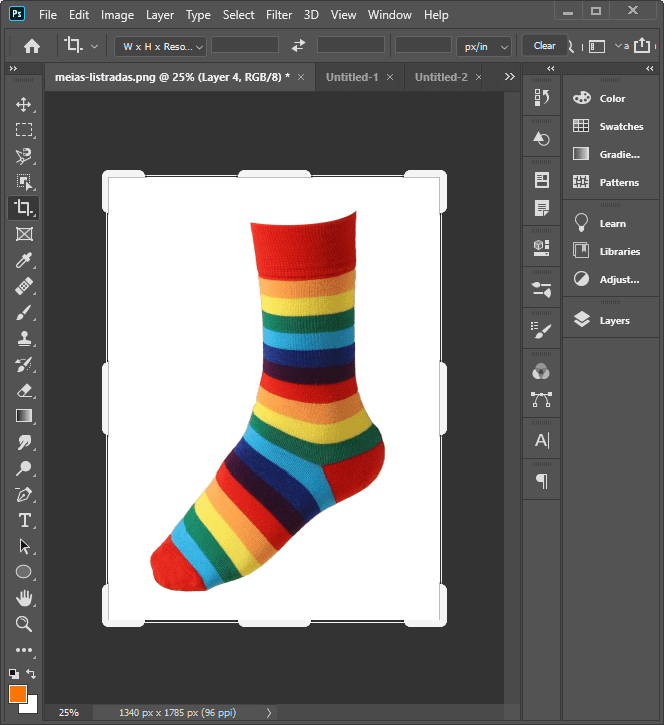Viewport: 664px width, 725px height.
Task: Switch to the Untitled-1 tab
Action: 352,77
